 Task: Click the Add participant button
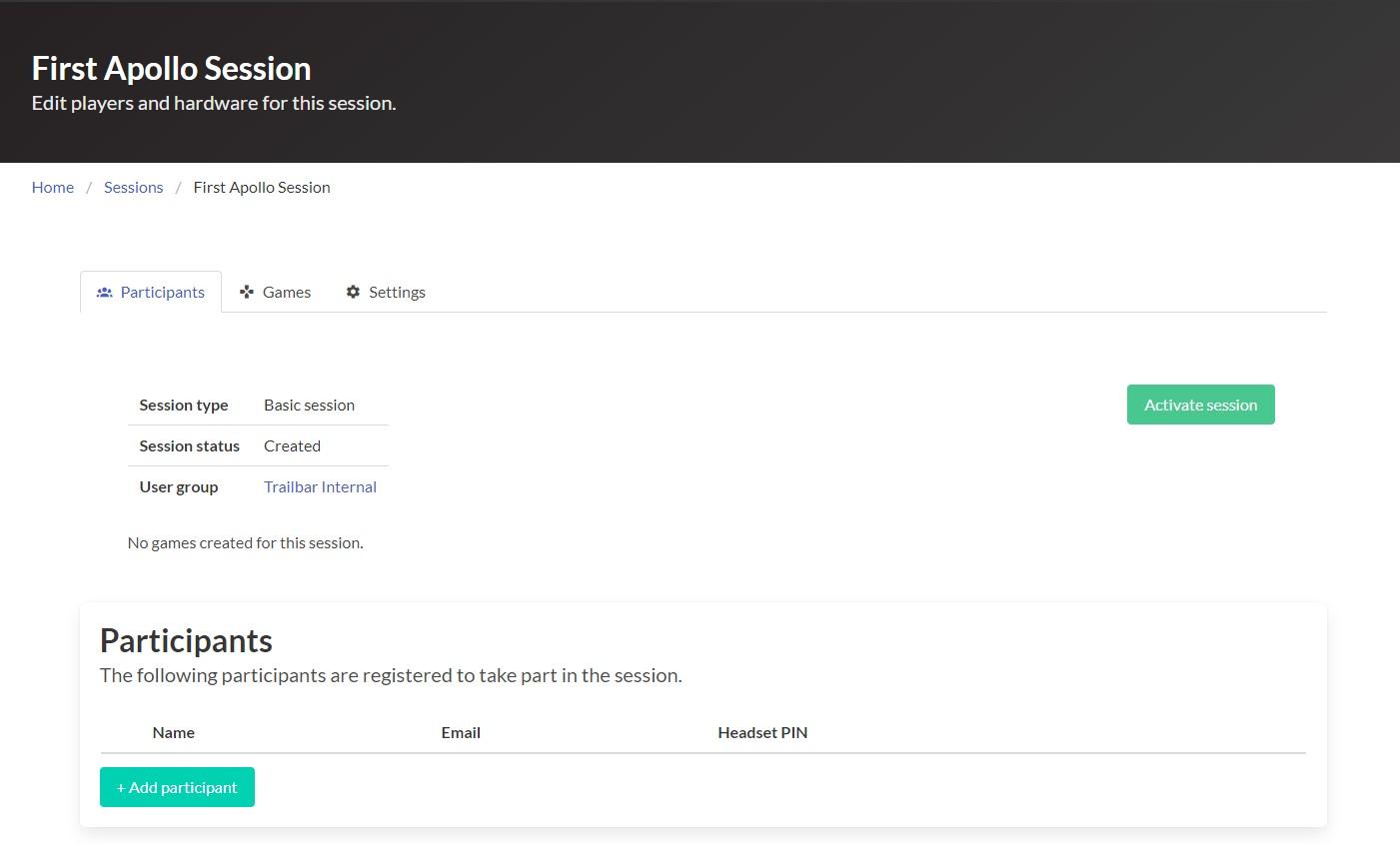click(x=177, y=787)
